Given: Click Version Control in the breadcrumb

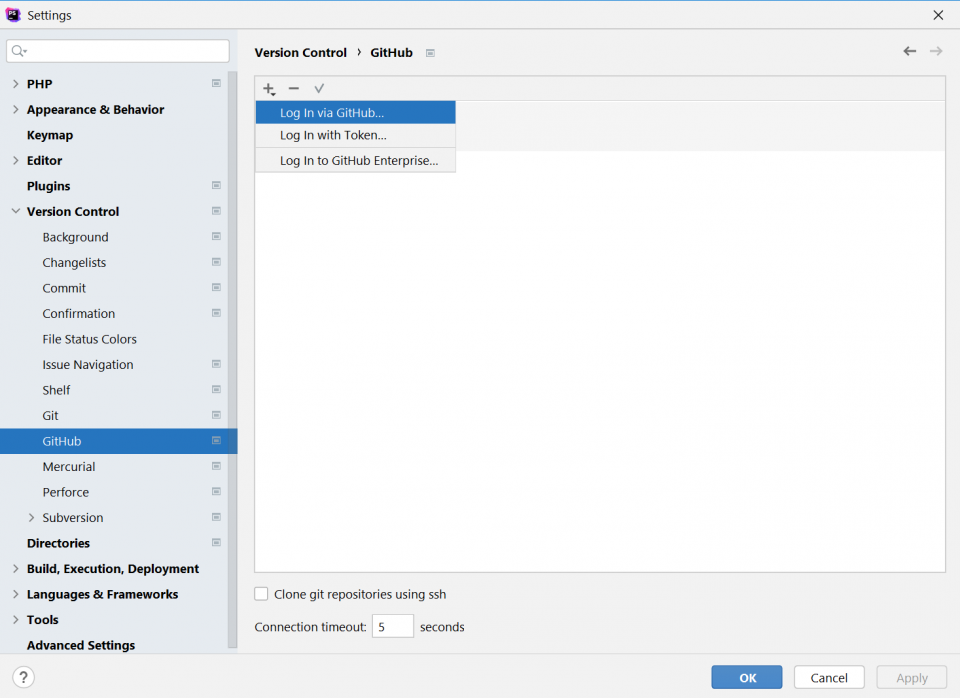Looking at the screenshot, I should [x=301, y=53].
